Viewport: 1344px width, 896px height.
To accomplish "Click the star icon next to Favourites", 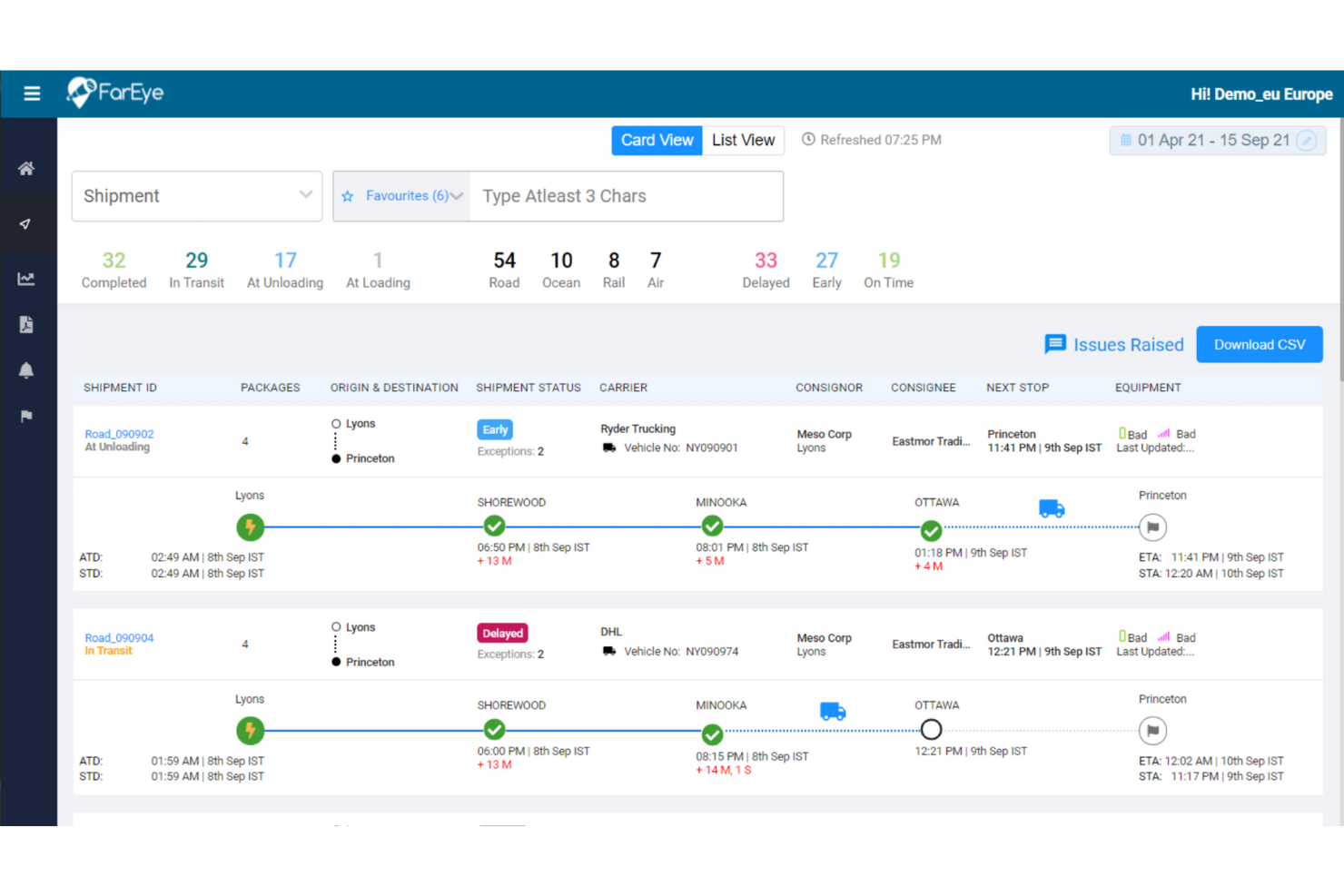I will coord(348,196).
